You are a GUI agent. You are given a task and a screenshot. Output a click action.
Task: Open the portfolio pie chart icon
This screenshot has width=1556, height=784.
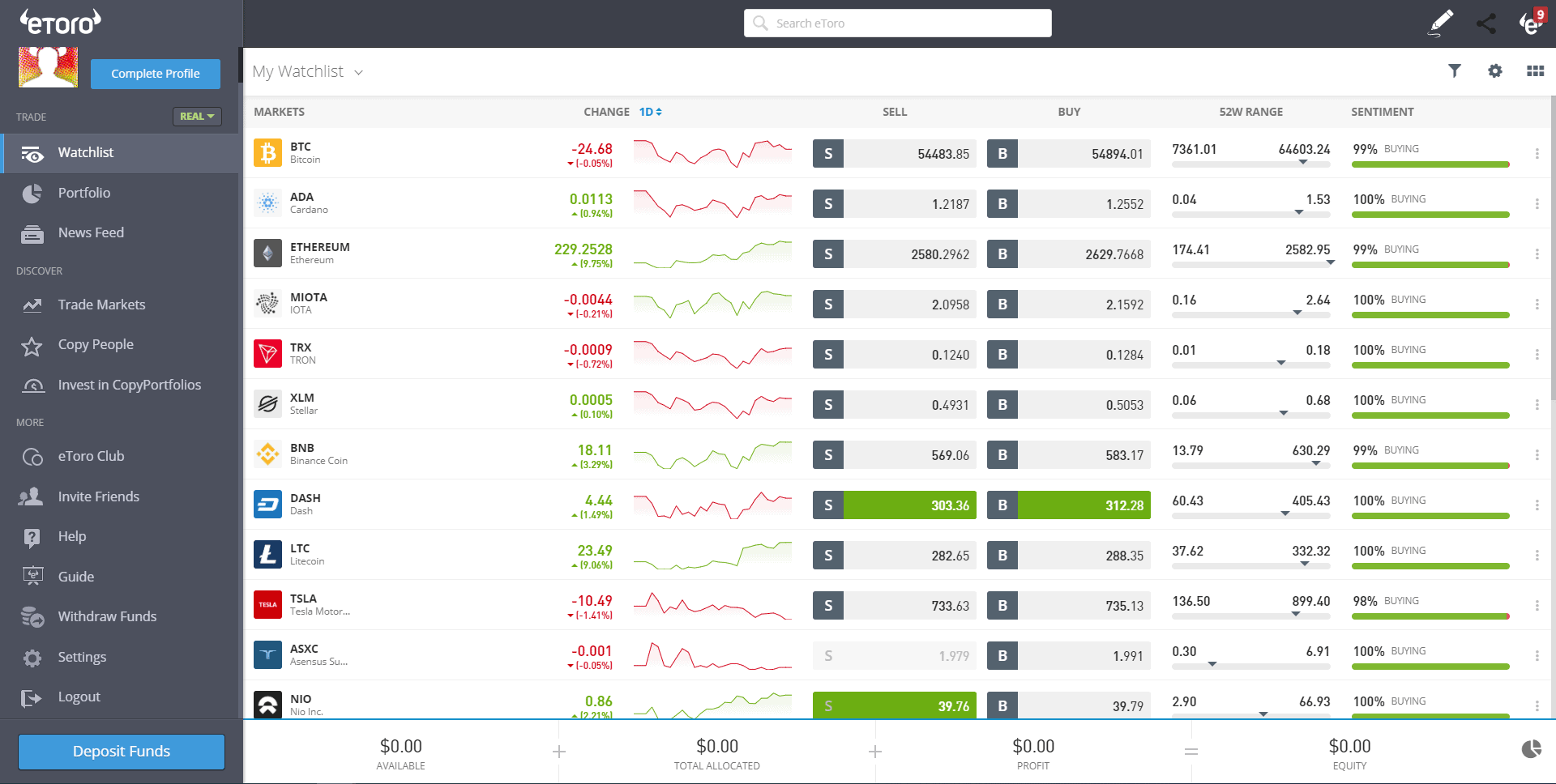point(1531,749)
